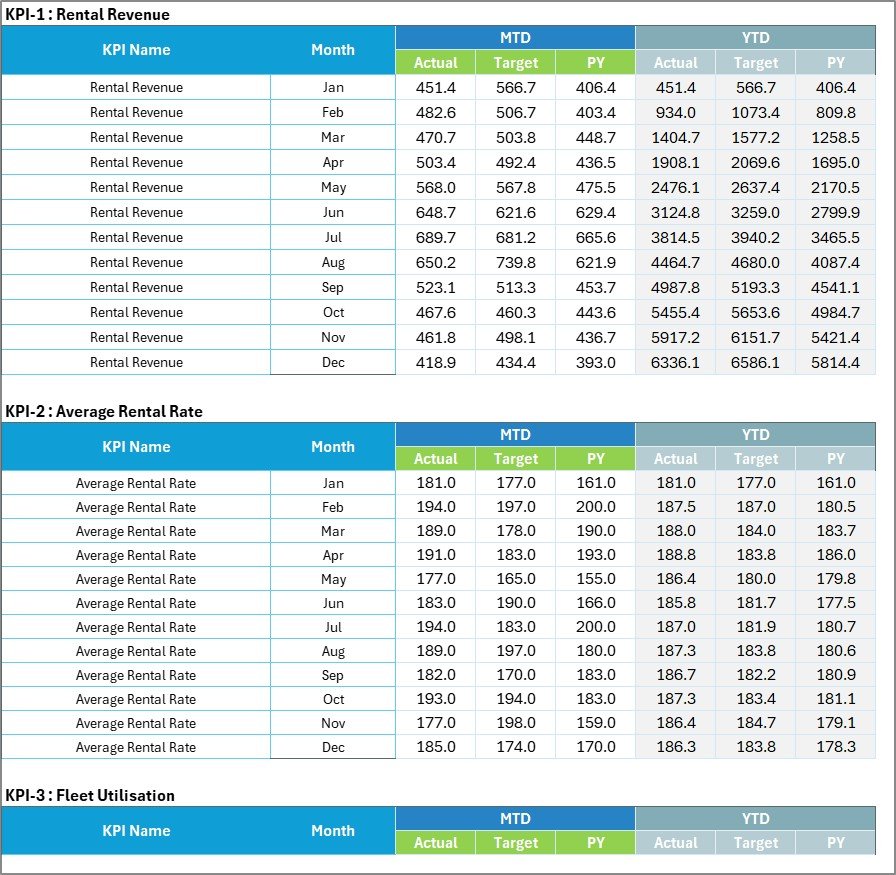Click the Rental Revenue row's Dec month cell
The image size is (896, 875).
(x=333, y=363)
